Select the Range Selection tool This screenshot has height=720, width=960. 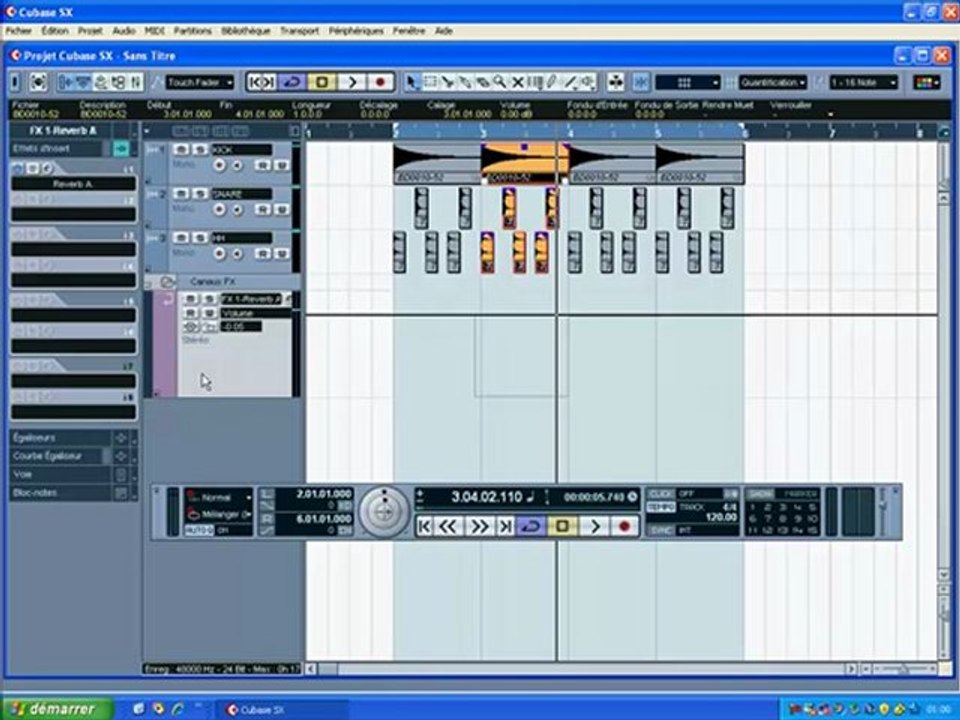pyautogui.click(x=430, y=82)
